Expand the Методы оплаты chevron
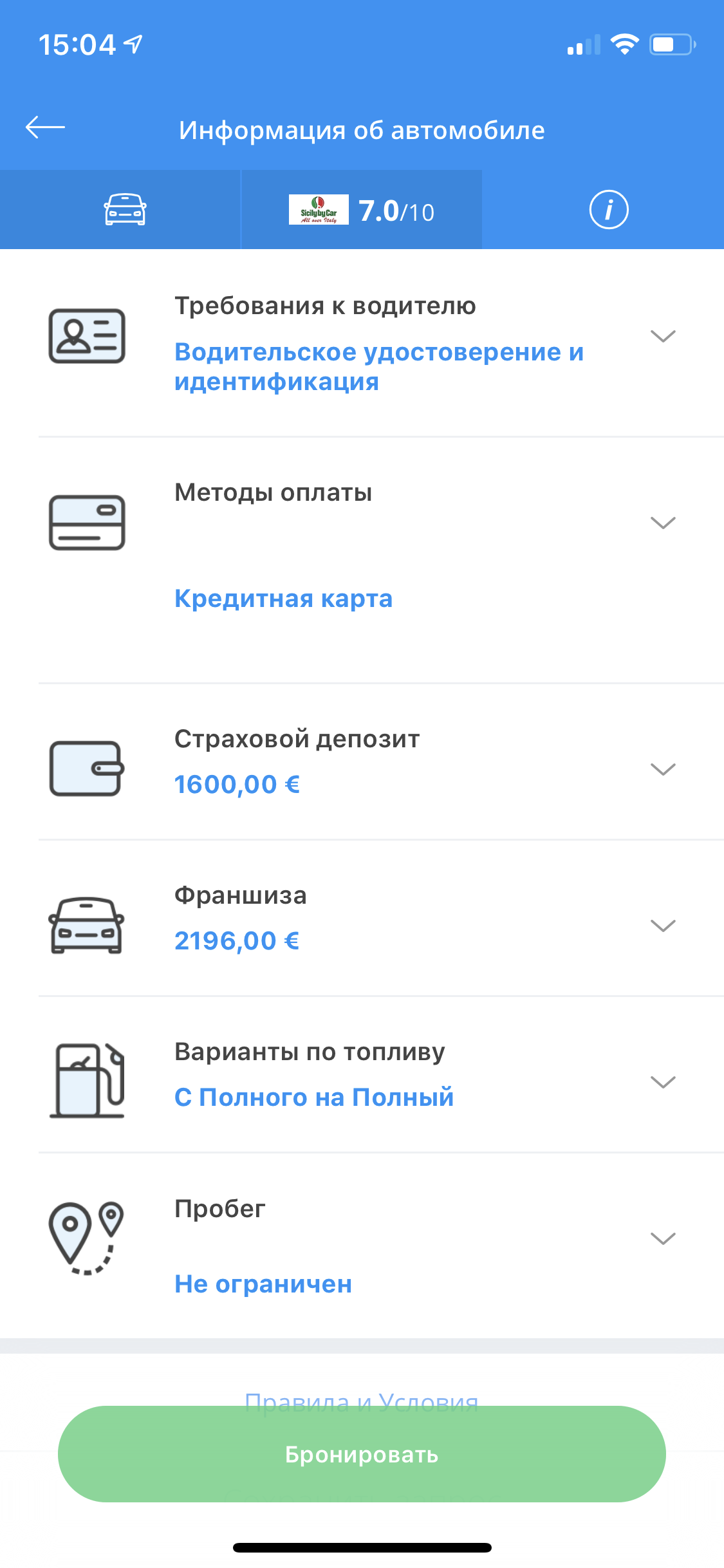 point(662,523)
